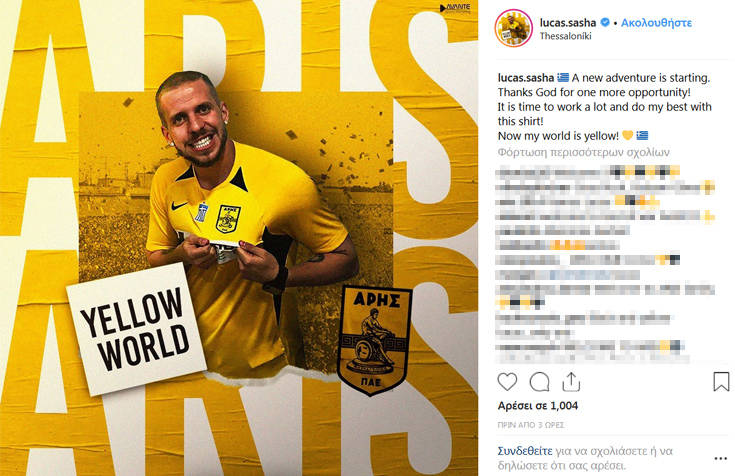Save post with the bookmark icon
This screenshot has height=476, width=735.
[x=721, y=381]
